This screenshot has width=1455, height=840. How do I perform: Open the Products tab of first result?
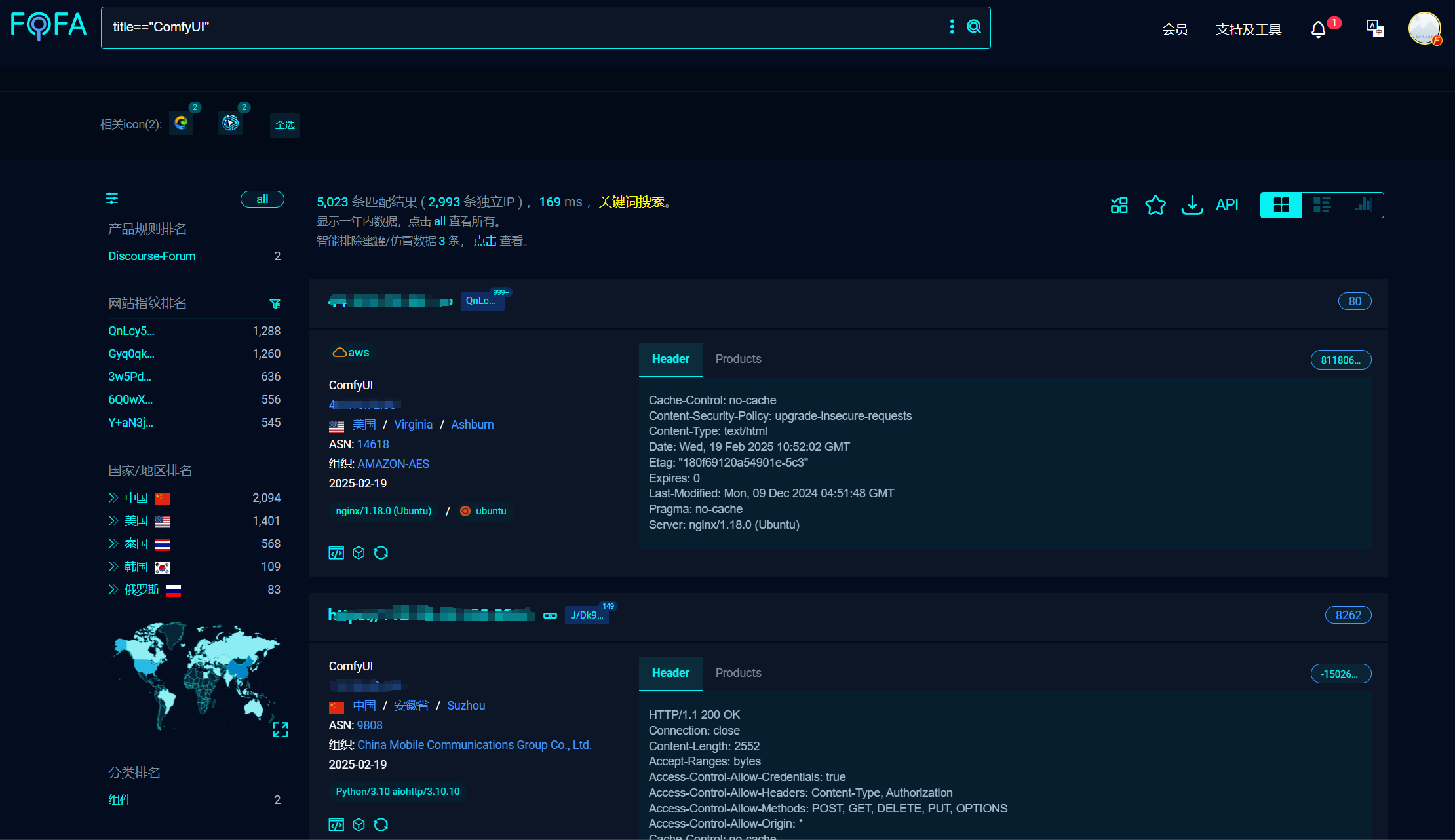coord(738,359)
